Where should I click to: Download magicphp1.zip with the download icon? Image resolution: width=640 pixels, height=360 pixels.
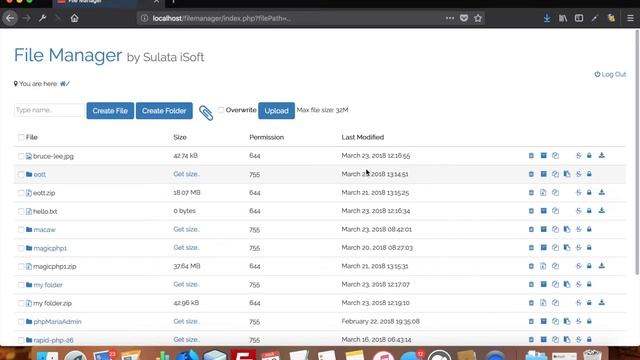[x=602, y=266]
